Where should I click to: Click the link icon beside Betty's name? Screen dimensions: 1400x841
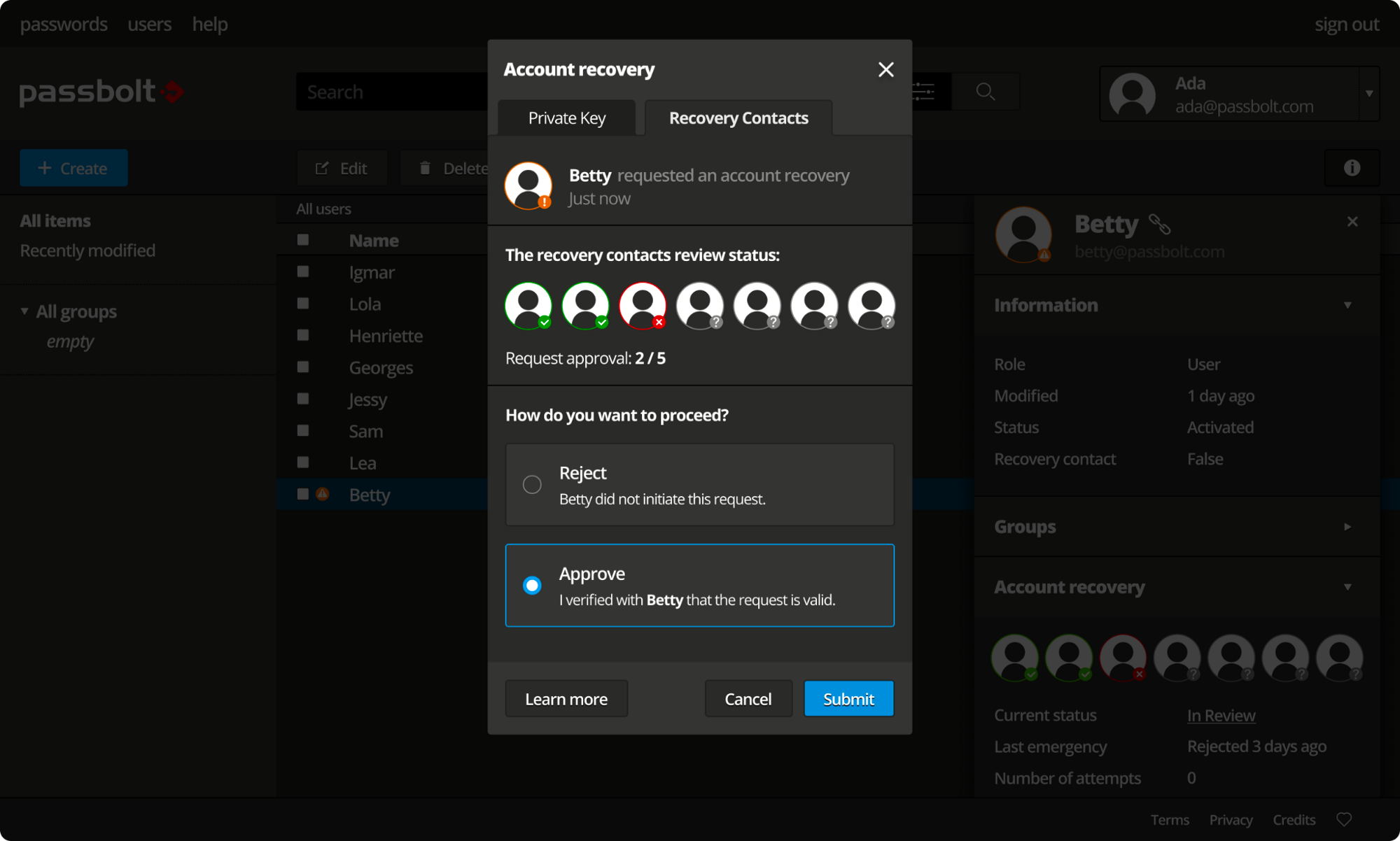[1159, 225]
